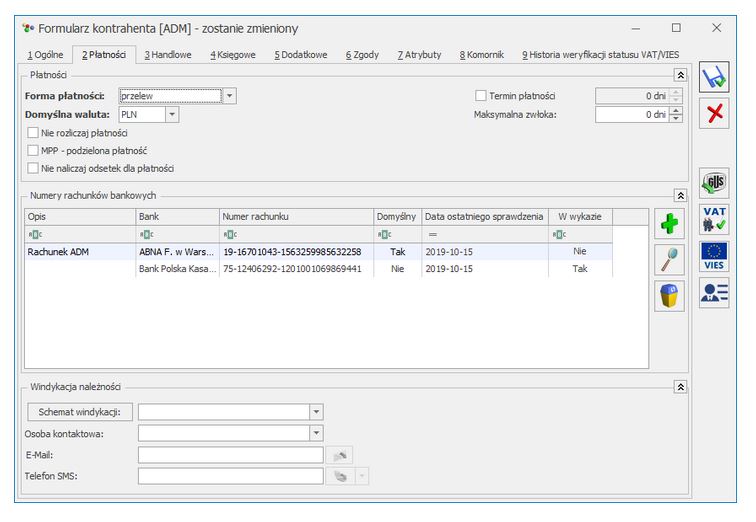Open the 7 Atrybuty tab

[419, 55]
